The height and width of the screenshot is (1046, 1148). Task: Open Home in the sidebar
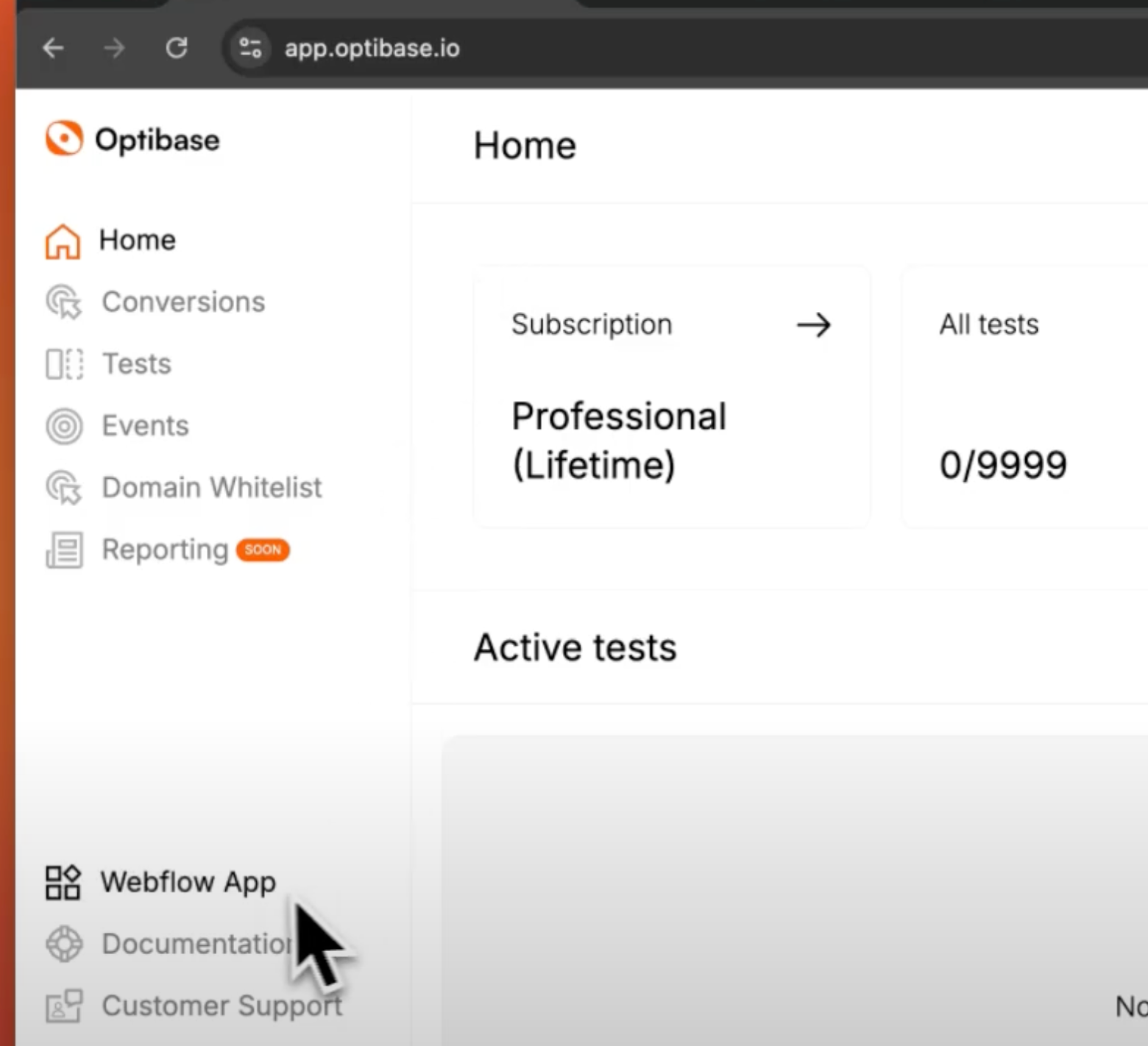138,240
